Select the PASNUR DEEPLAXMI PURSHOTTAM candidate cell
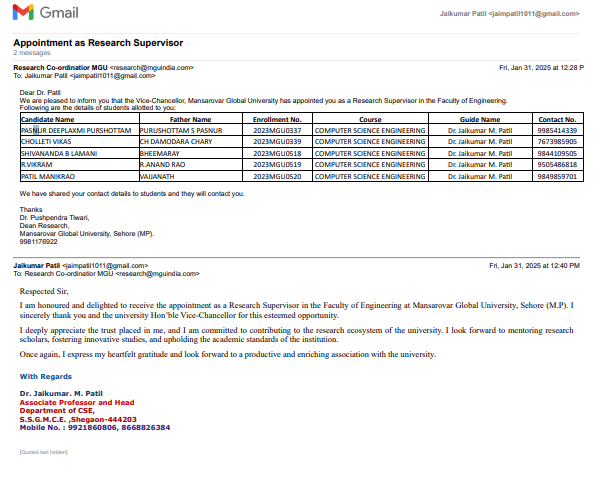The height and width of the screenshot is (477, 602). (x=76, y=130)
